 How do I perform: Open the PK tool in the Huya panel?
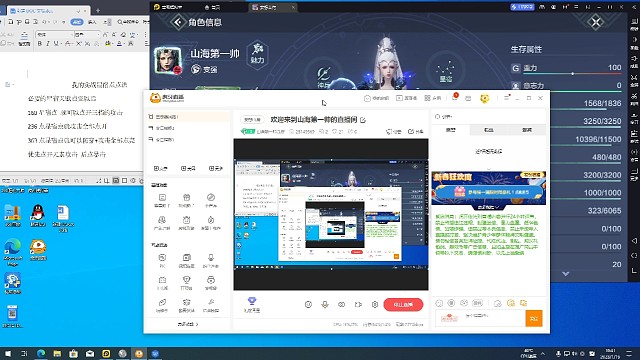[162, 260]
